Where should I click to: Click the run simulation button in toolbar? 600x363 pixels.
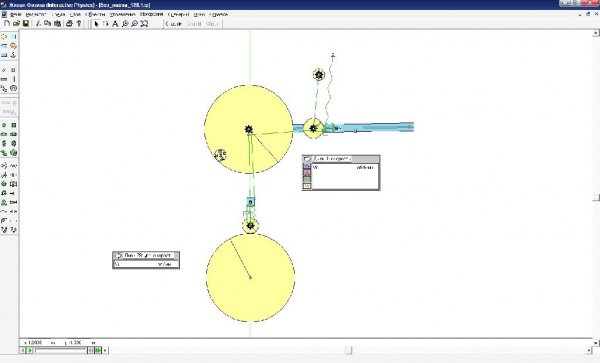tap(173, 24)
